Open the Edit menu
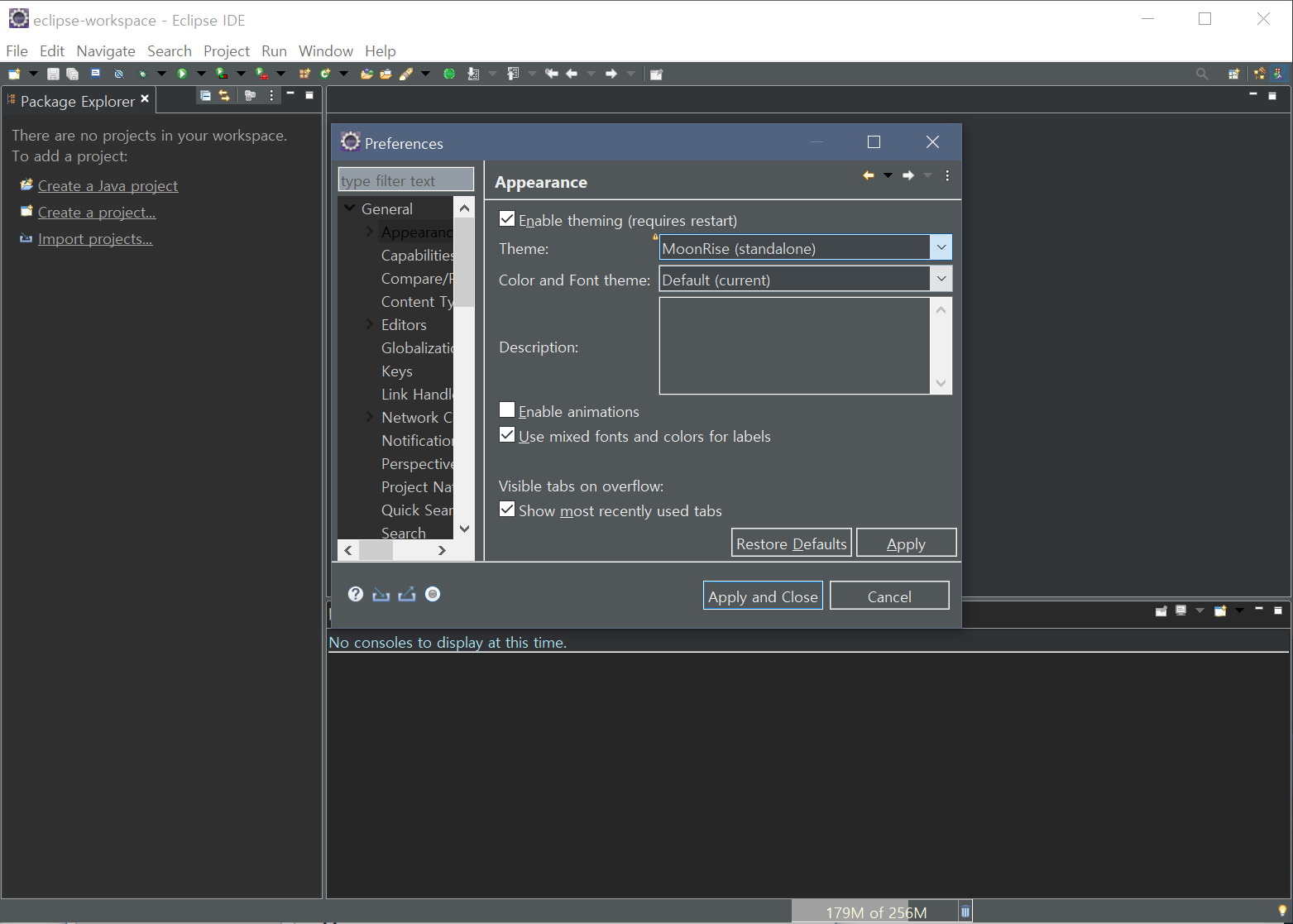Image resolution: width=1293 pixels, height=924 pixels. 52,51
